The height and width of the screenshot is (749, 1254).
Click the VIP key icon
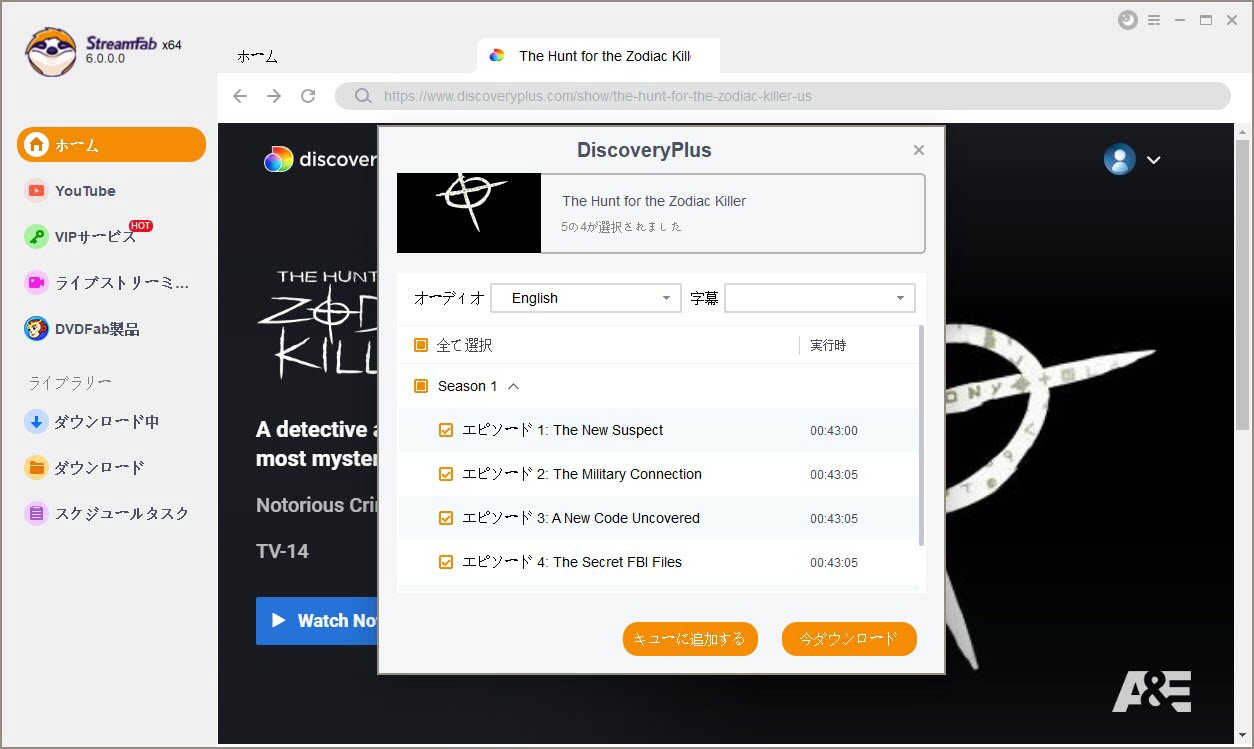(36, 237)
